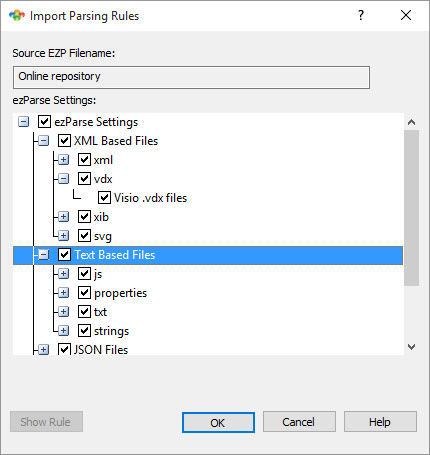Screen dimensions: 430x455
Task: Click the help question mark in title bar
Action: pyautogui.click(x=361, y=15)
